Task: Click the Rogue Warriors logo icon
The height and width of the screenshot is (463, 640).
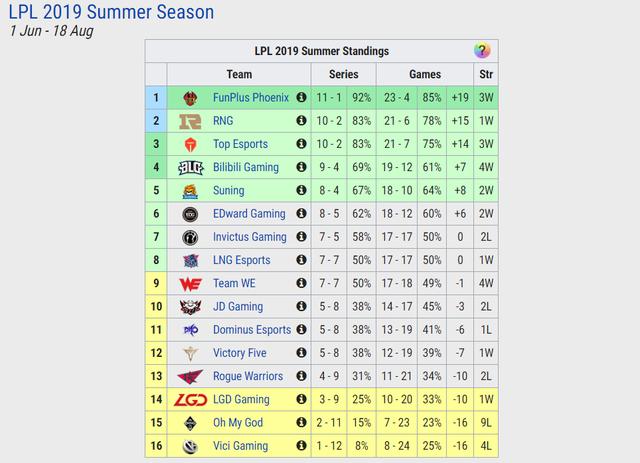Action: (x=190, y=376)
